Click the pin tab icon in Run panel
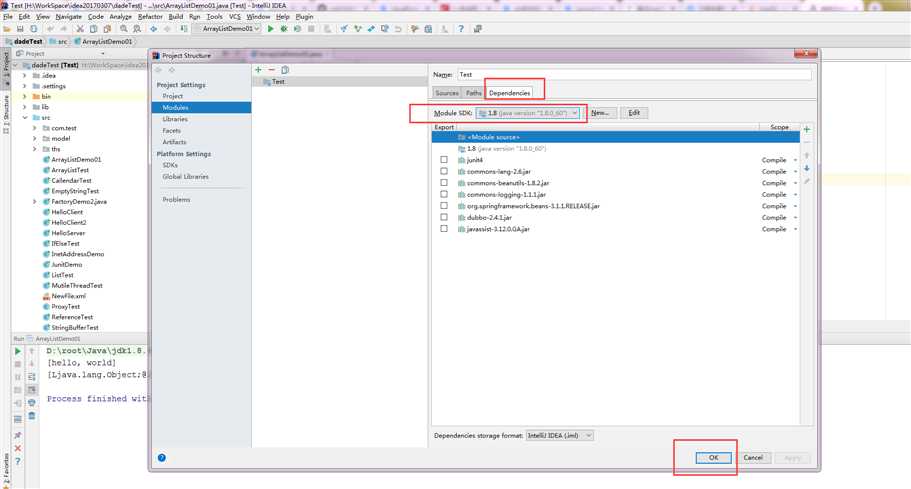 click(x=17, y=435)
